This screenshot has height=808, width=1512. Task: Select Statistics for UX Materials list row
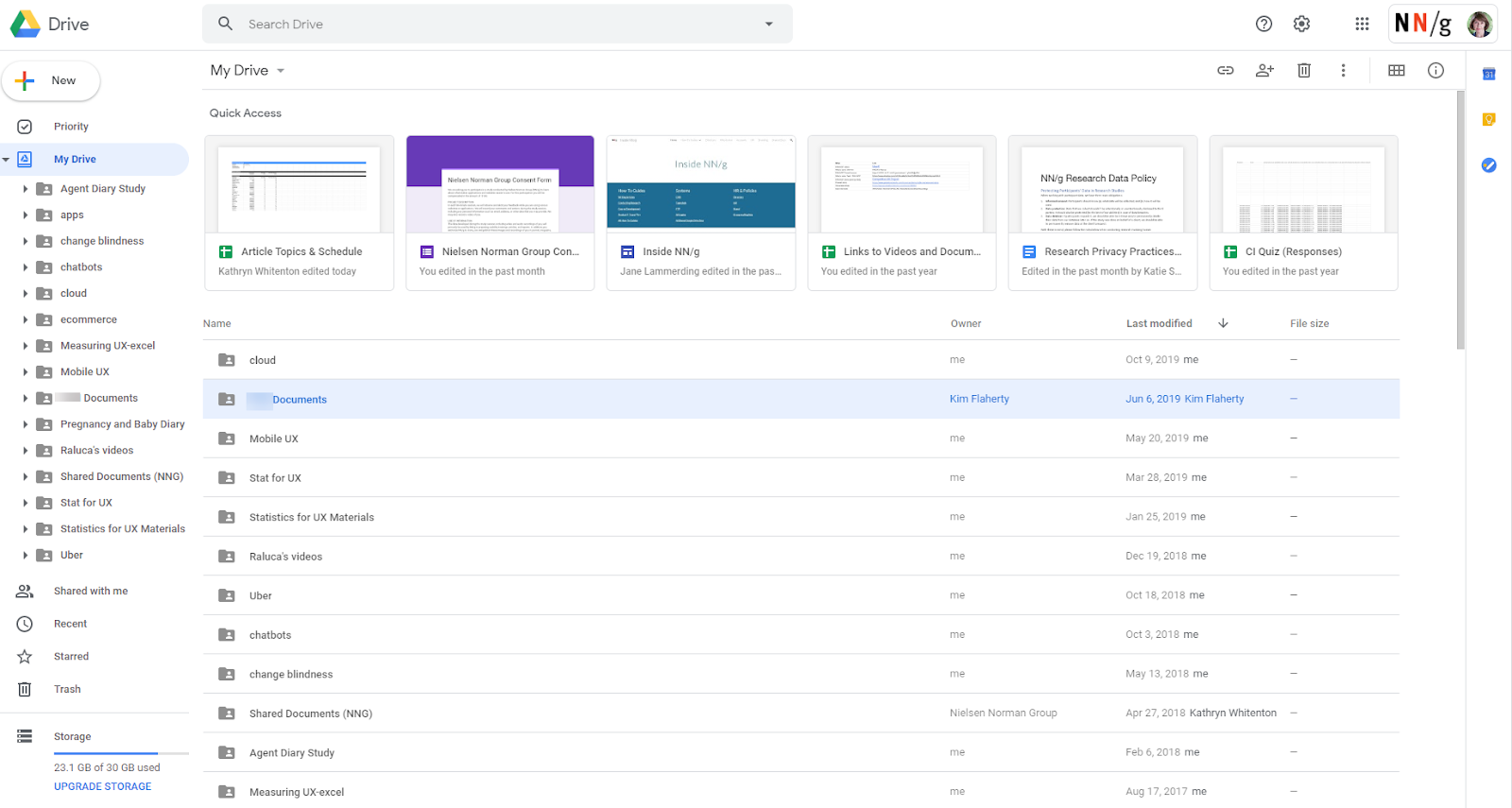(x=800, y=517)
